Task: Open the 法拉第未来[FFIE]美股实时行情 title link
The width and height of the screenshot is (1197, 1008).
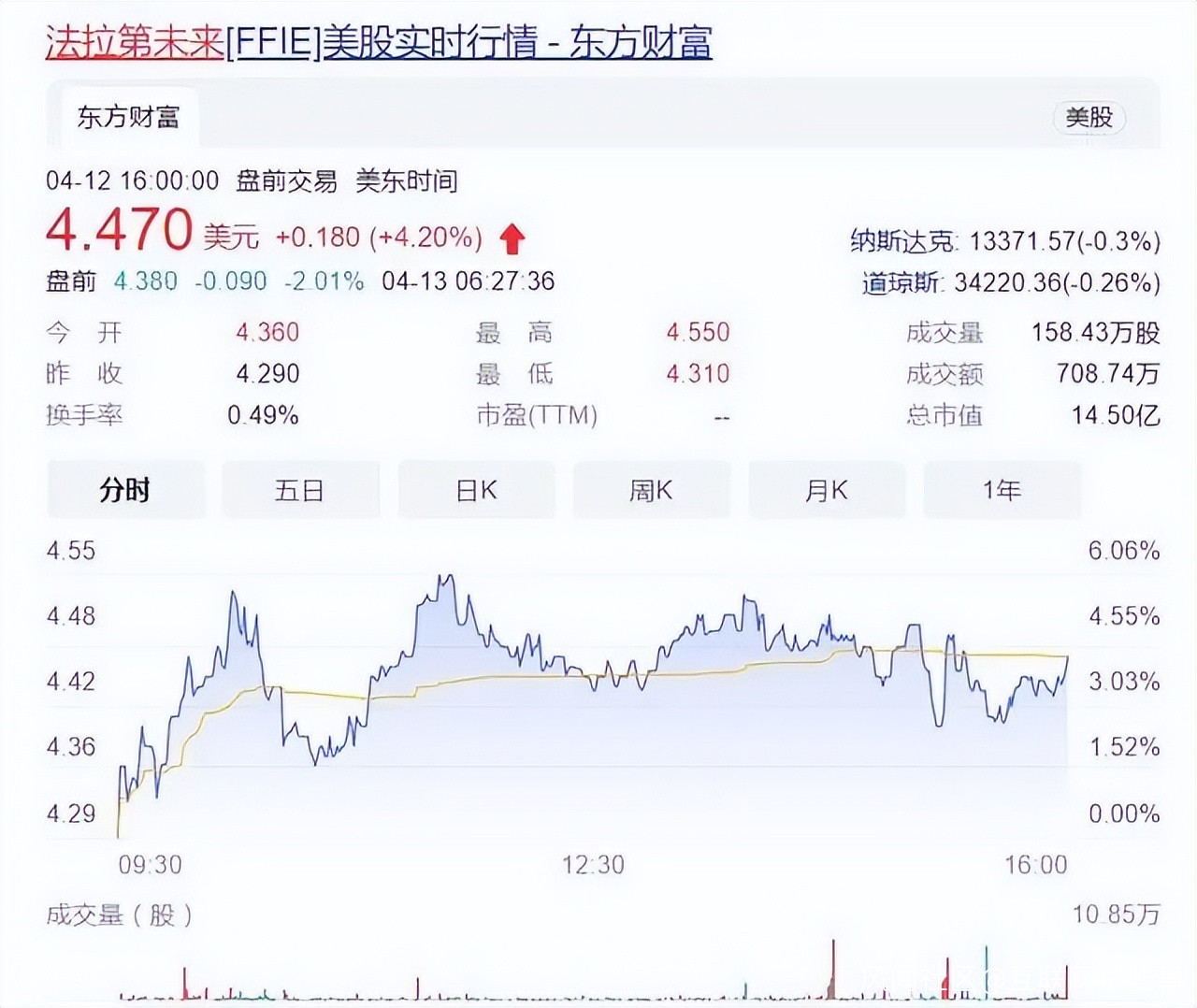Action: (379, 42)
